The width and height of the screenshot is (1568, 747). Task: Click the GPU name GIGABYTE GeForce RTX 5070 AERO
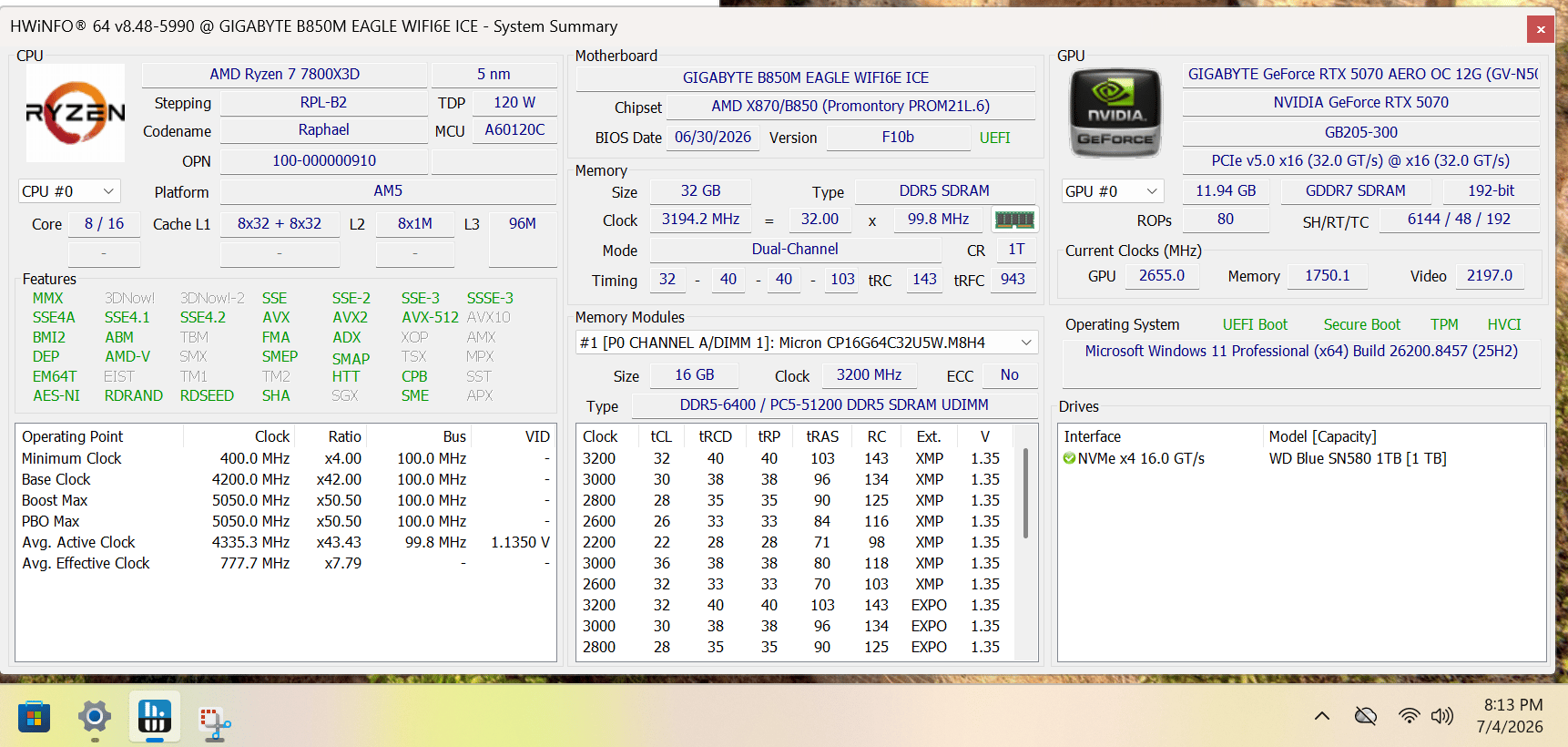1361,74
